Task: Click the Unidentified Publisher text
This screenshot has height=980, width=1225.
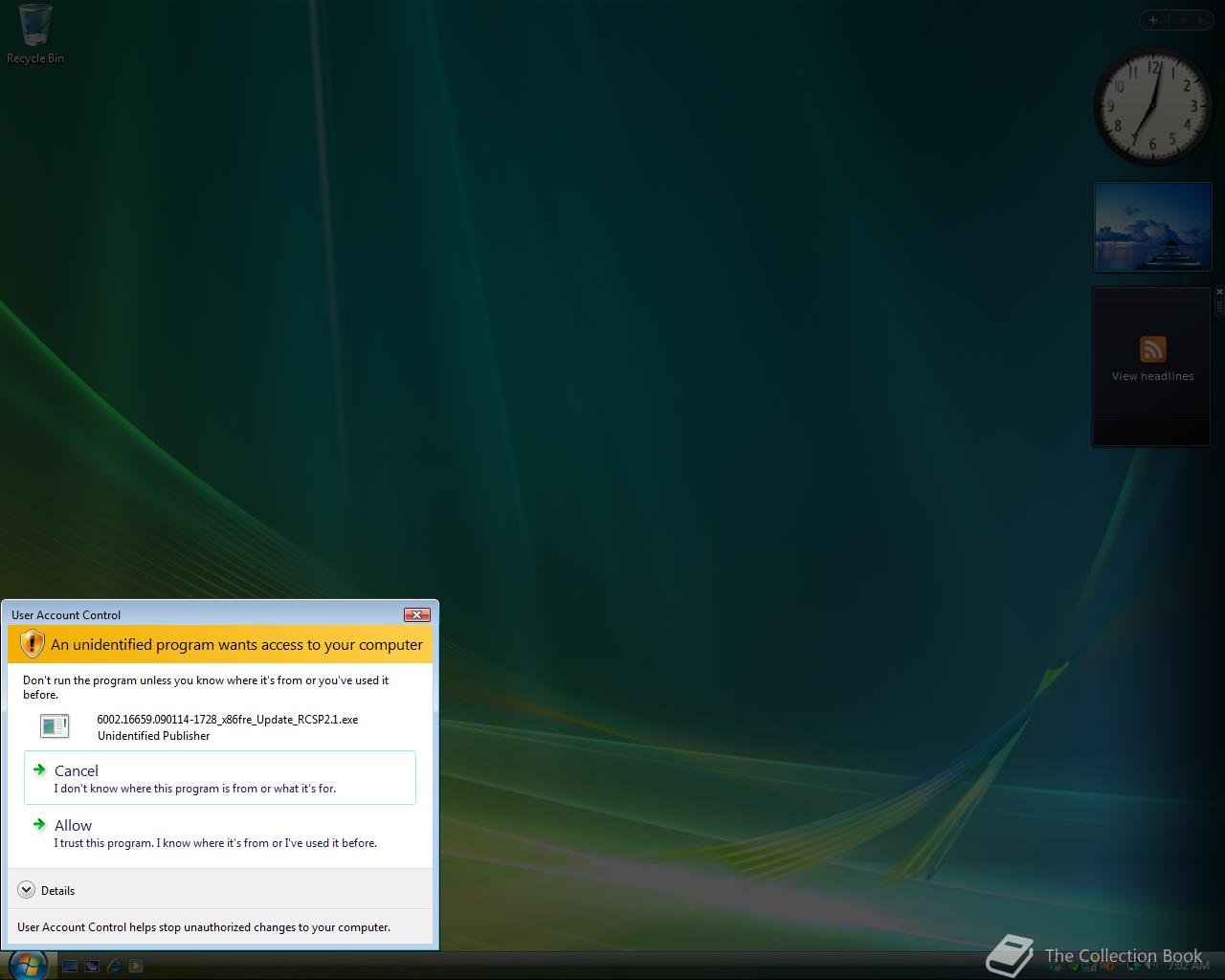Action: [153, 736]
